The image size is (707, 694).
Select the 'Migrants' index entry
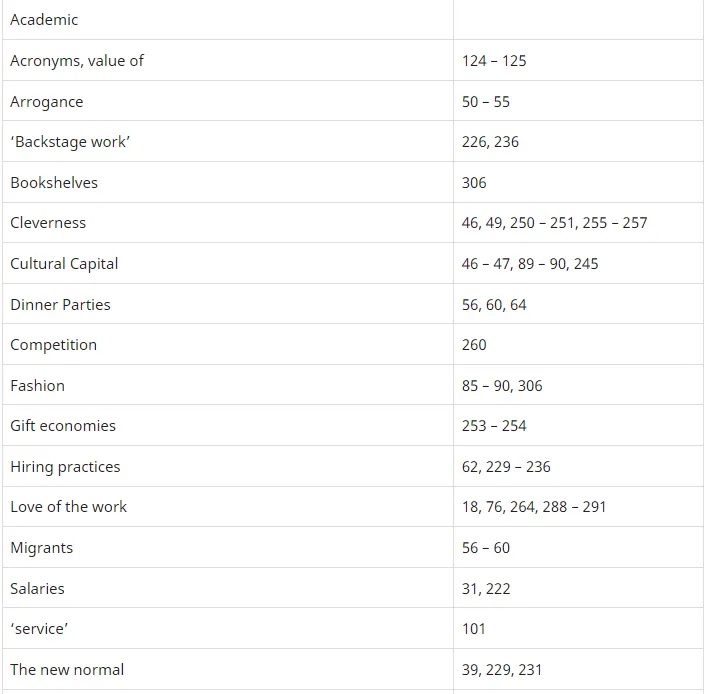(42, 548)
